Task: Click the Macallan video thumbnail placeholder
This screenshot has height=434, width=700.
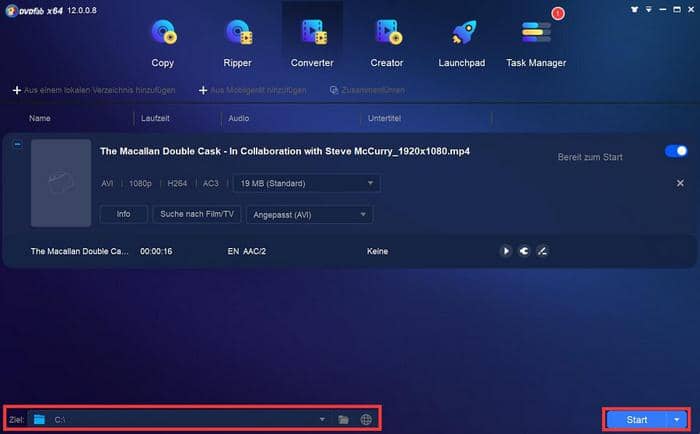Action: (x=61, y=183)
